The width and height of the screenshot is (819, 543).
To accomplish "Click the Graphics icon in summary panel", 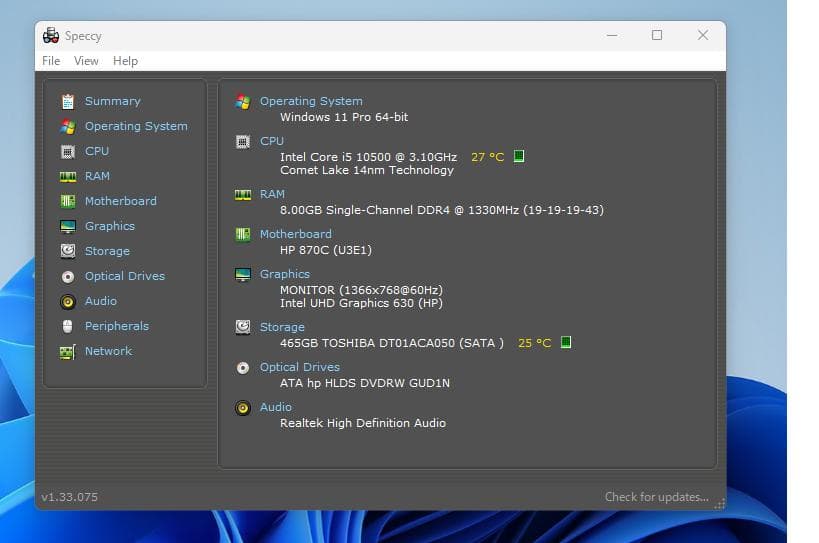I will coord(243,275).
